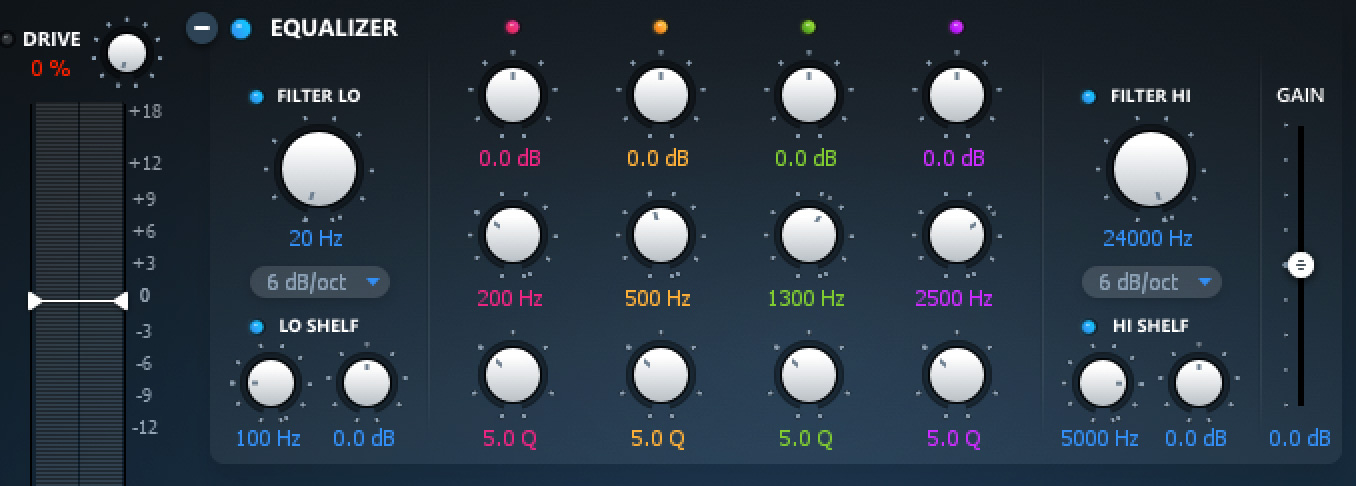Image resolution: width=1356 pixels, height=486 pixels.
Task: Click the large Filter Hi frequency knob
Action: tap(1152, 168)
